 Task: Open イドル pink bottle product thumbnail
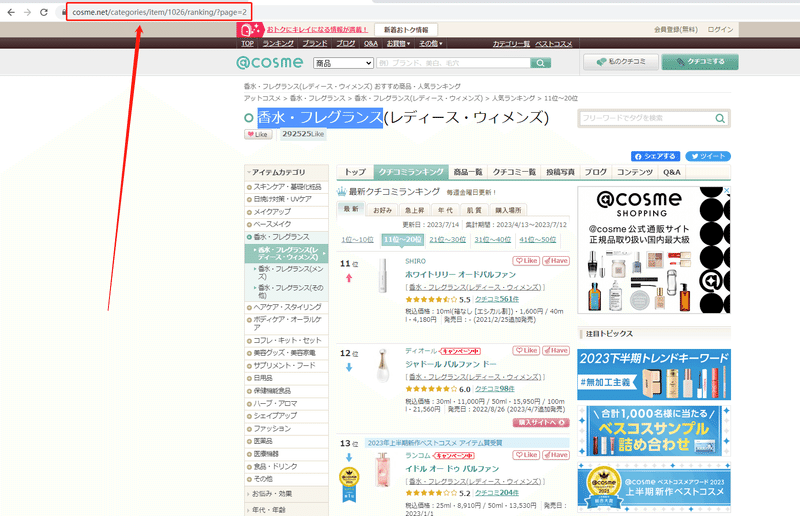[x=383, y=470]
